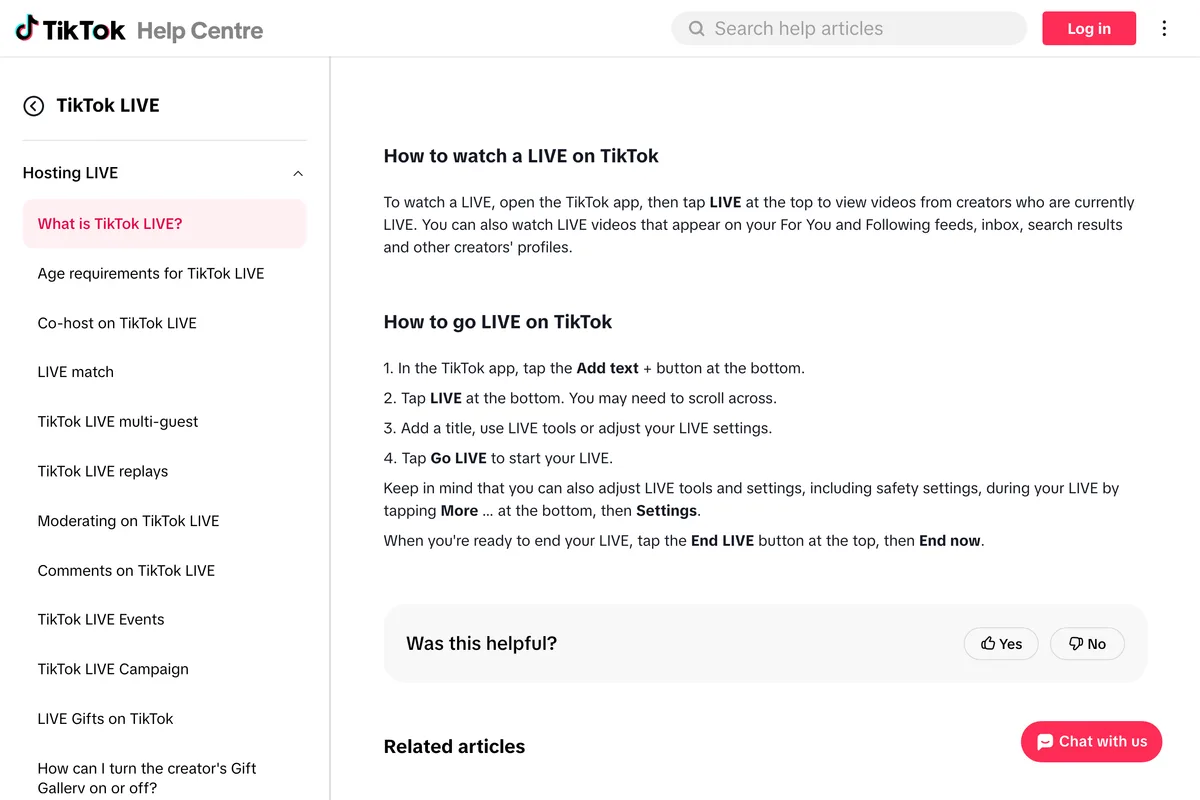Click the Hosting LIVE section label
Screen dimensions: 1200x800
[70, 173]
